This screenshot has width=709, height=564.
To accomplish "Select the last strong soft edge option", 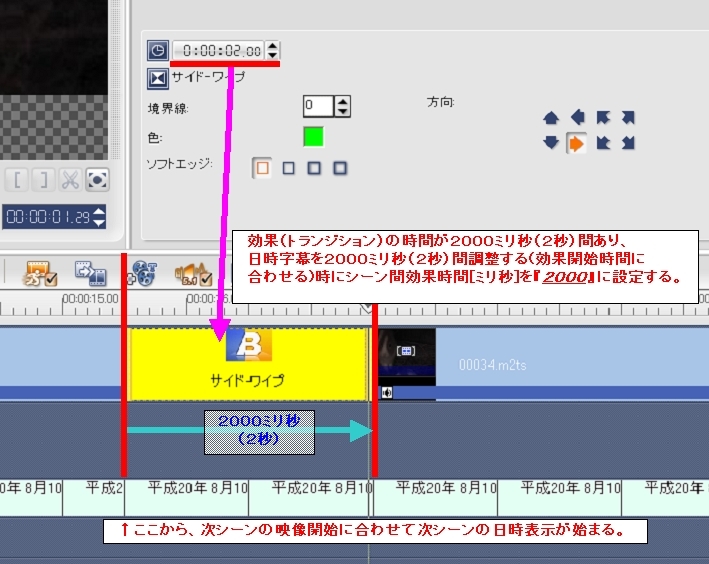I will 340,168.
